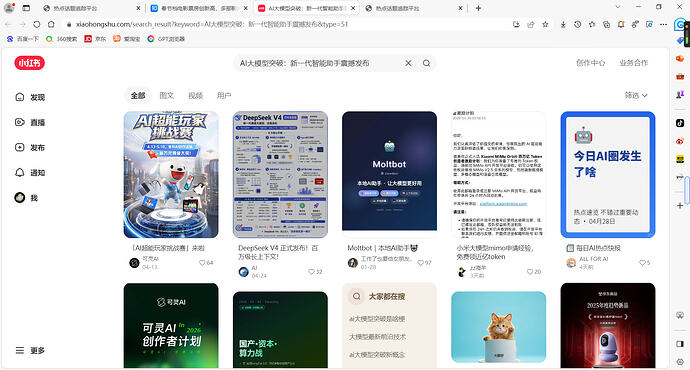The image size is (690, 370).
Task: Click the search magnifier icon
Action: [426, 63]
